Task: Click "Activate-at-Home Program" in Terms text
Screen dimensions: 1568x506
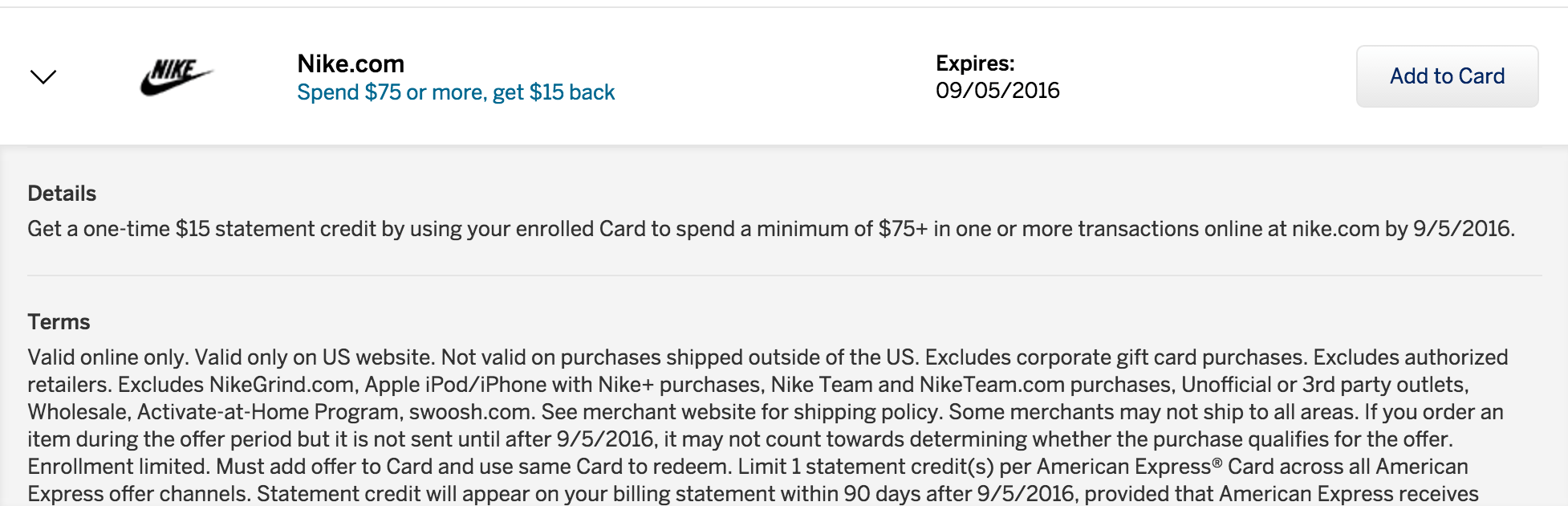Action: [x=268, y=412]
